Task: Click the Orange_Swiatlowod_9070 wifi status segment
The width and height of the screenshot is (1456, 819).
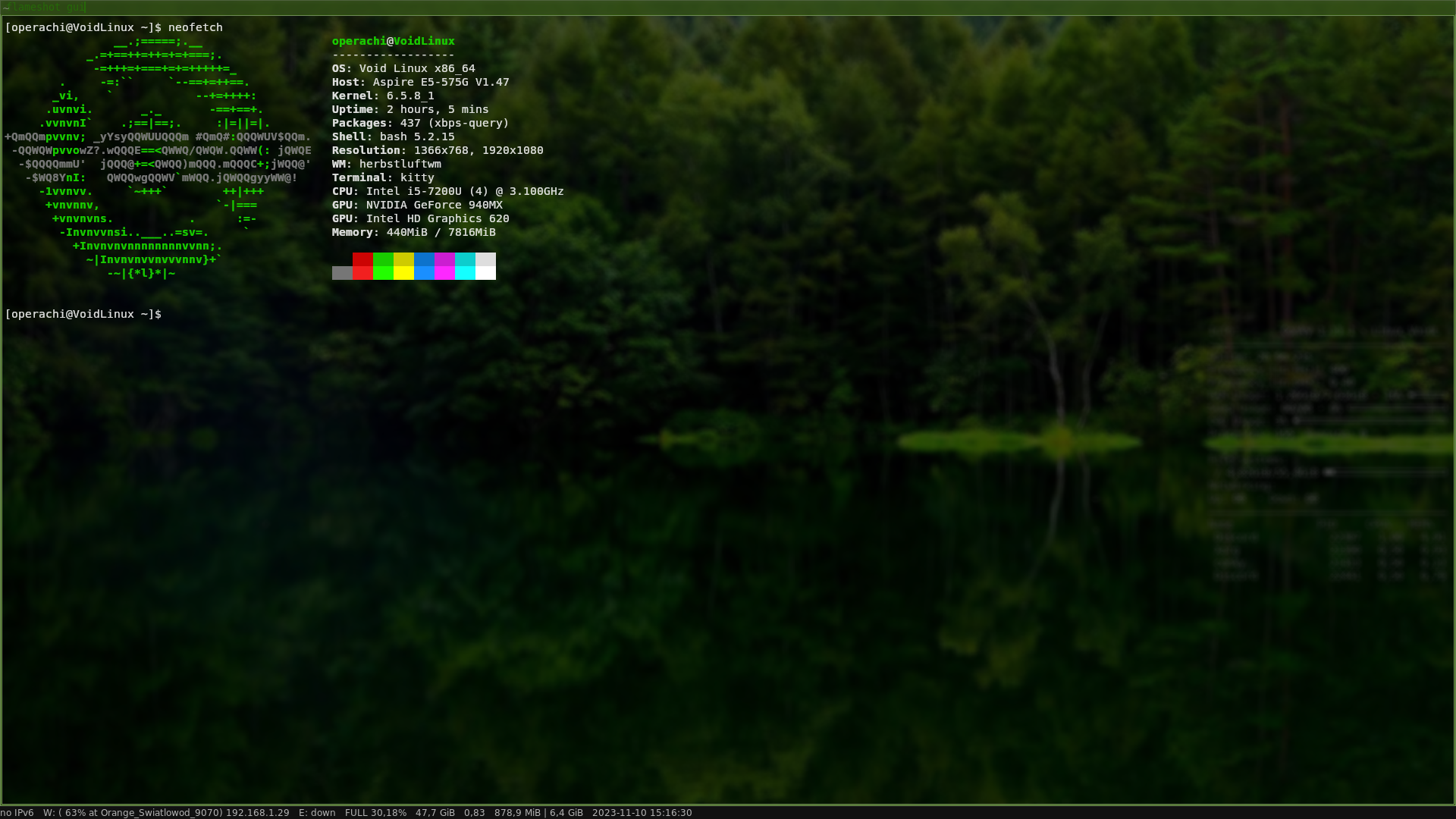Action: [x=165, y=812]
